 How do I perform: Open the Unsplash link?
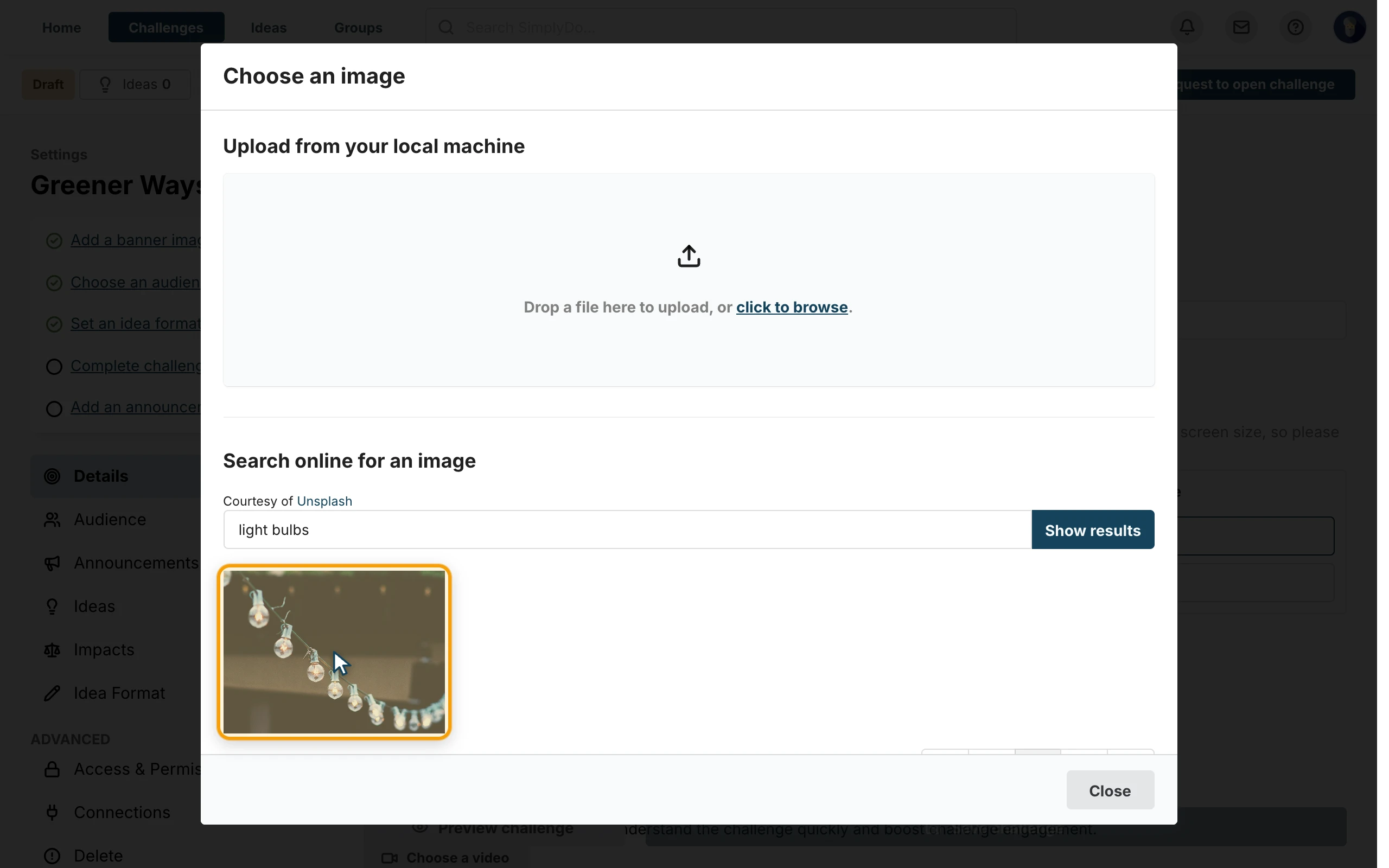pos(324,501)
